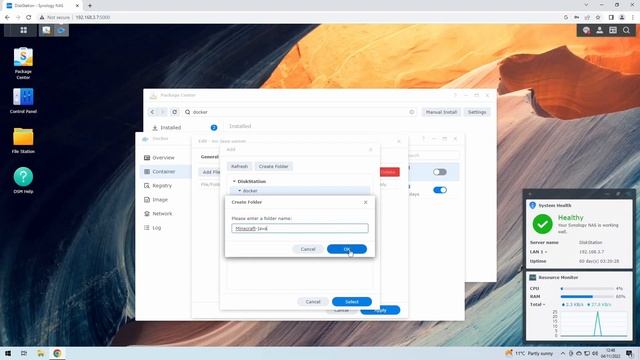This screenshot has height=360, width=640.
Task: Open the Control Panel desktop icon
Action: click(x=23, y=100)
